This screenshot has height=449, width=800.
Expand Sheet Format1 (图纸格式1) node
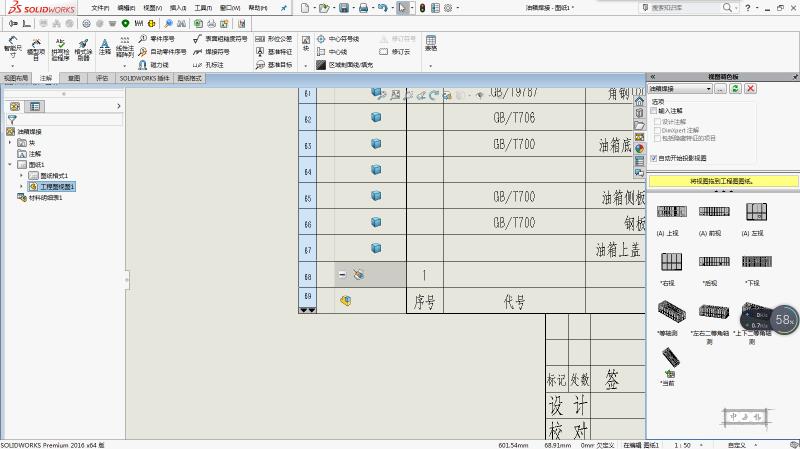[21, 175]
